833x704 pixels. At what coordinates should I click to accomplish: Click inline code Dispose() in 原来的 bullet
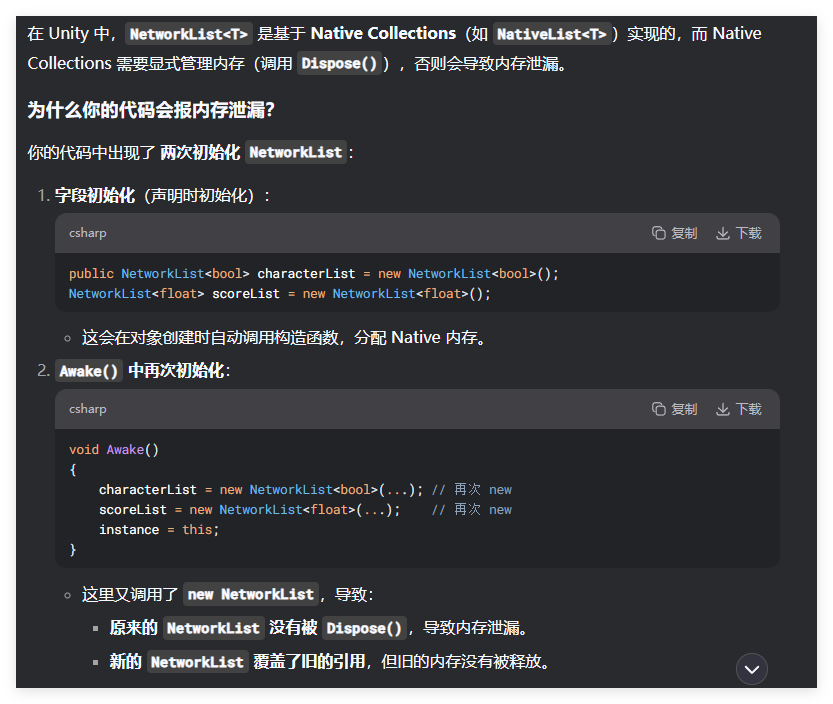coord(364,628)
